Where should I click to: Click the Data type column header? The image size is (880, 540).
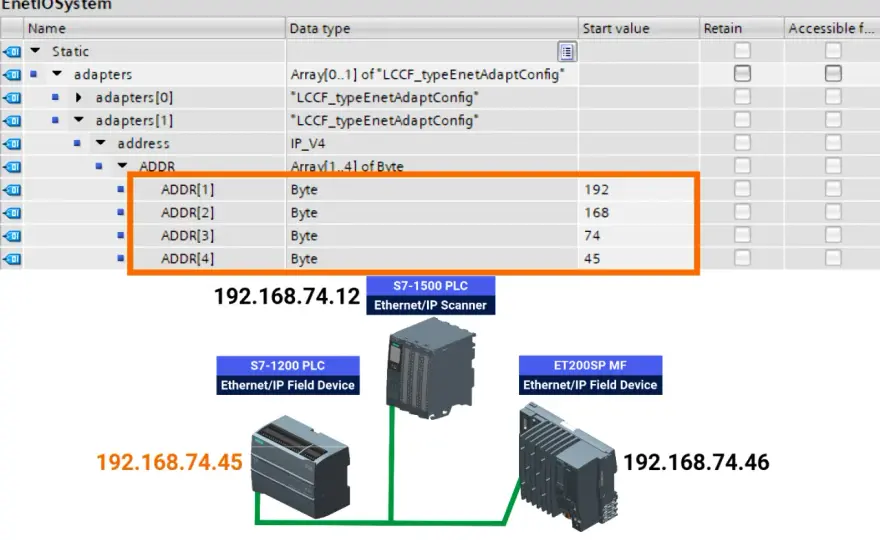pos(432,28)
